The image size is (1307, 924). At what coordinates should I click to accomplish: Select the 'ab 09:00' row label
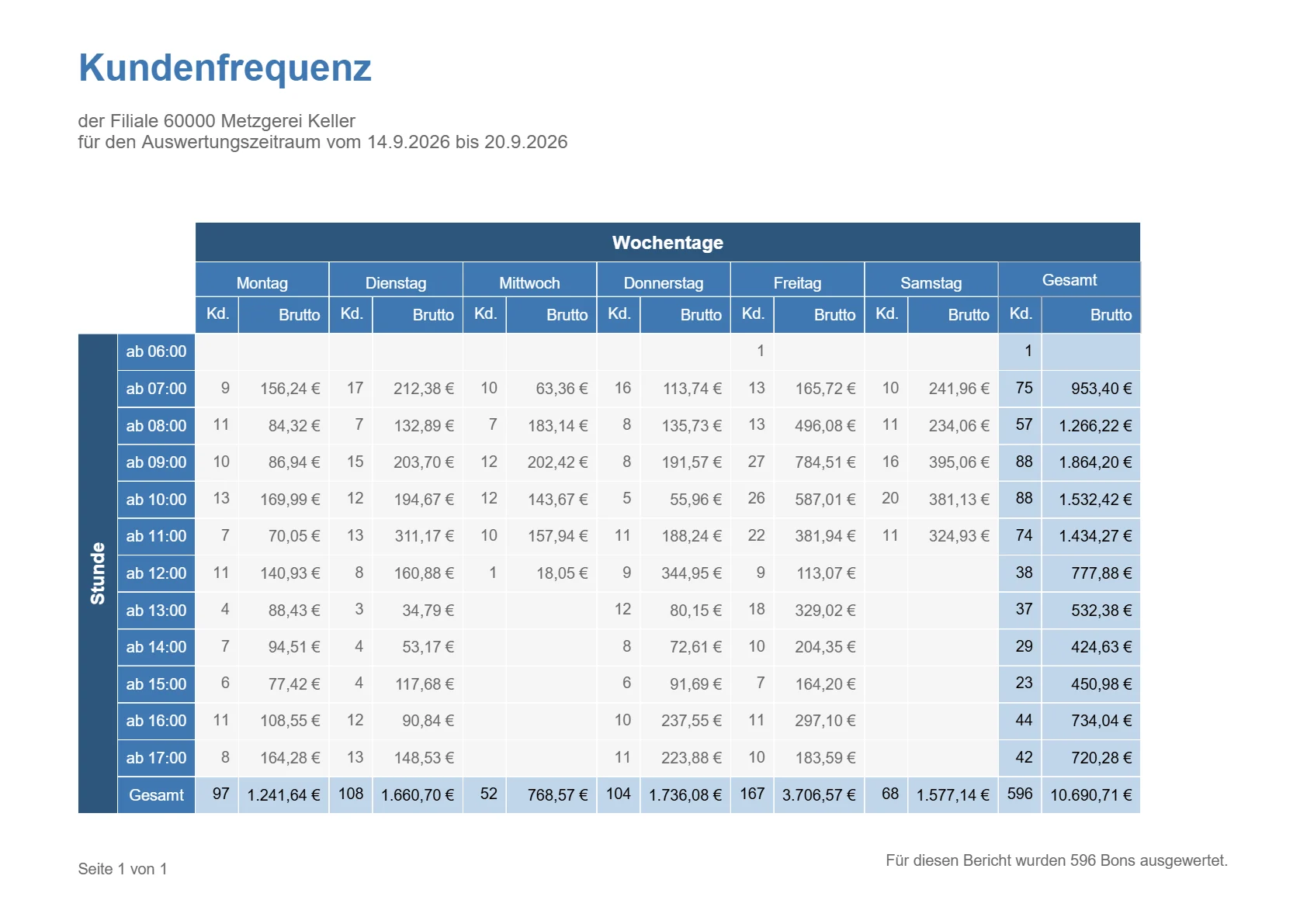click(156, 462)
